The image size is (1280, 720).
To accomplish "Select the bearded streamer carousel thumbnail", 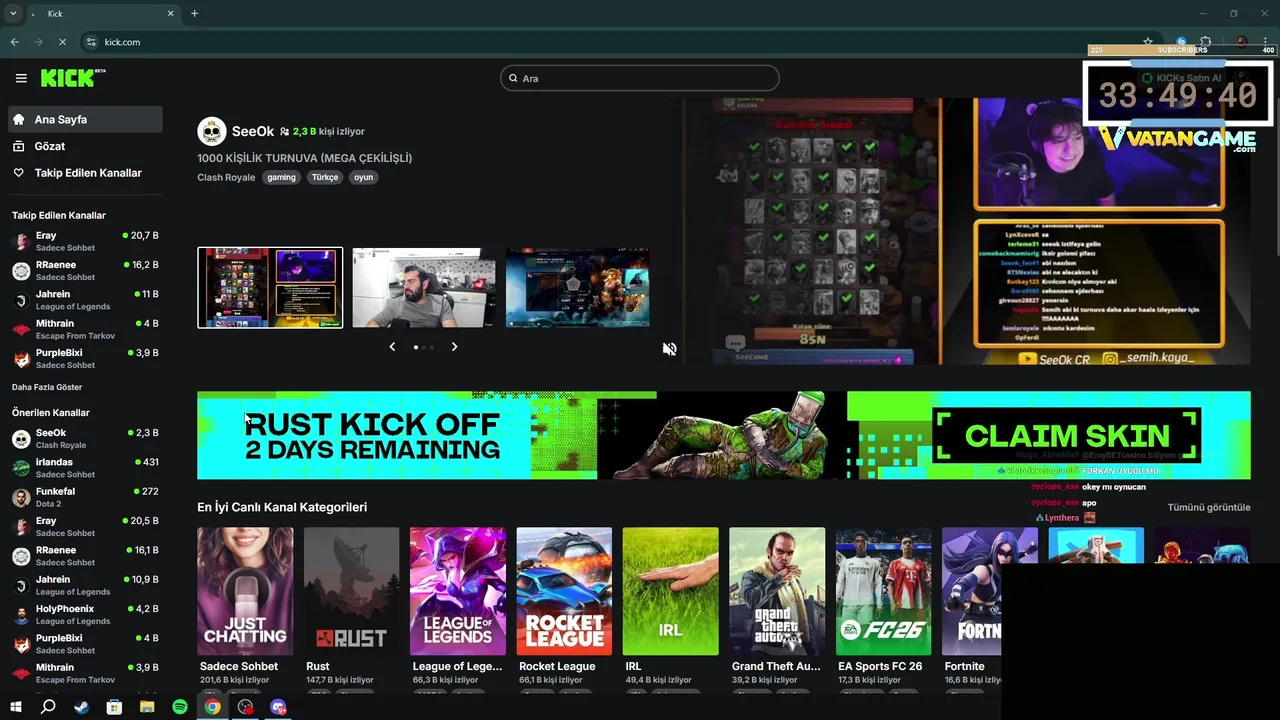I will (x=424, y=288).
